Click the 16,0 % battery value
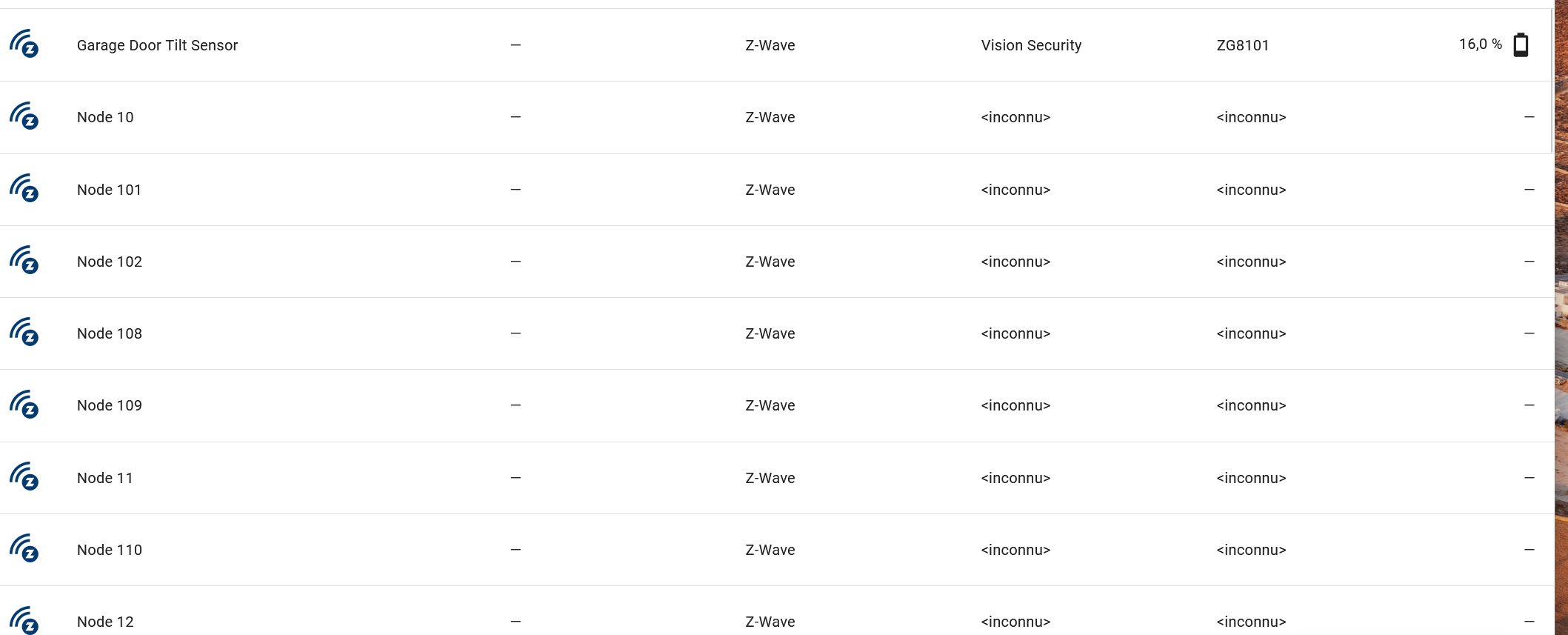This screenshot has width=1568, height=635. tap(1480, 44)
